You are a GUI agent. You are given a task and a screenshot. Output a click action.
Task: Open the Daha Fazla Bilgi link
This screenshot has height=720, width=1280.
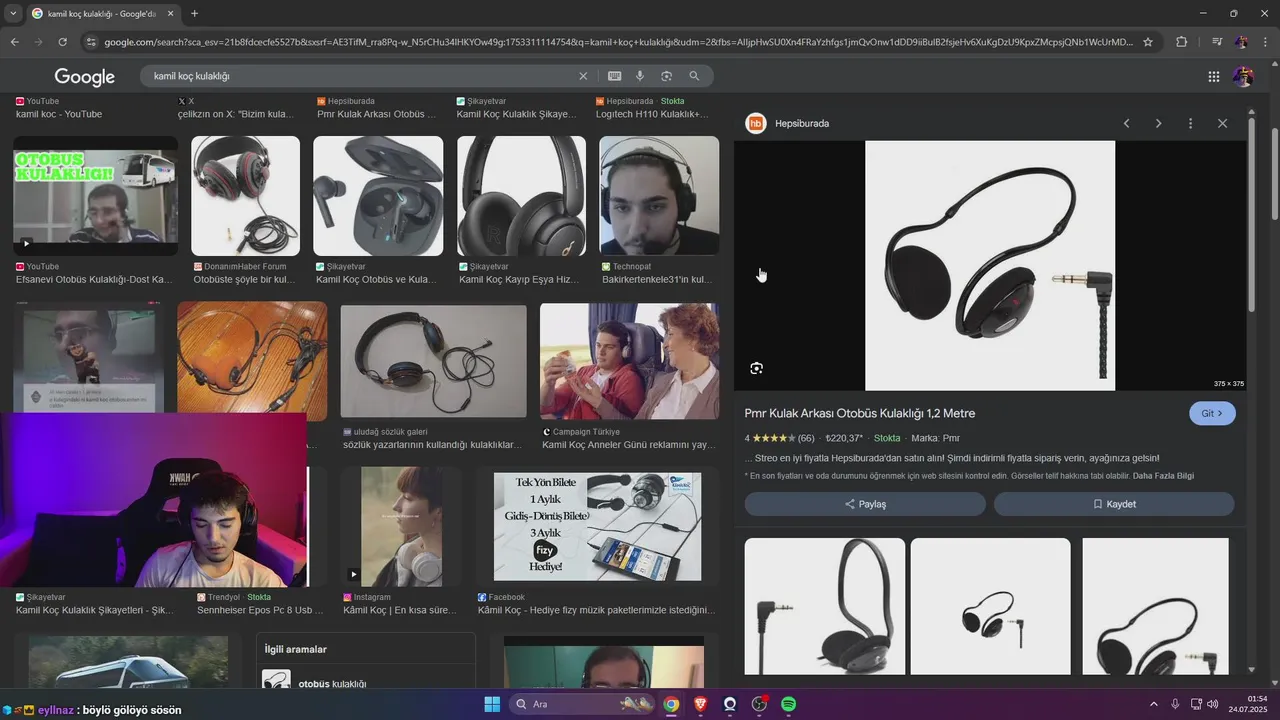click(1163, 476)
